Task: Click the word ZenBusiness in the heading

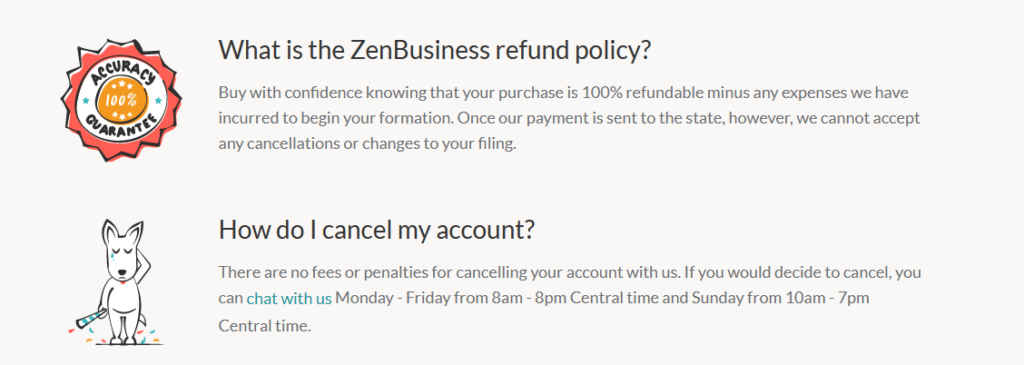Action: coord(421,50)
